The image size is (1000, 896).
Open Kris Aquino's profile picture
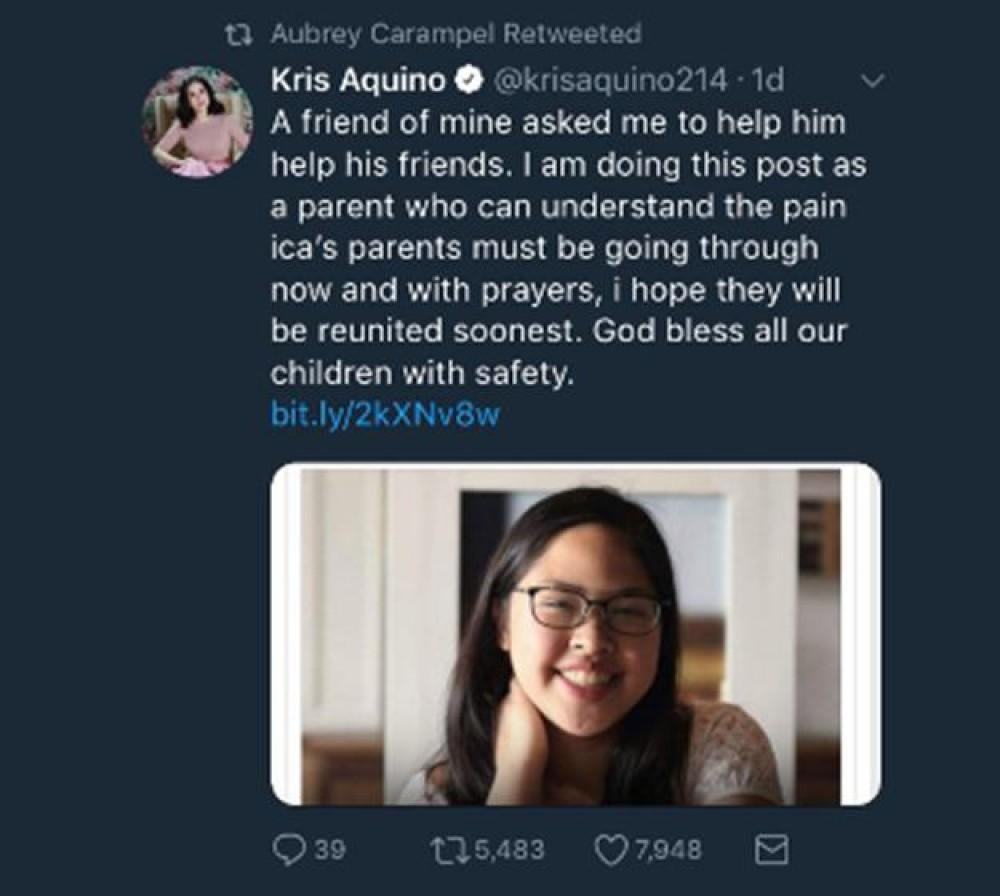pyautogui.click(x=196, y=122)
